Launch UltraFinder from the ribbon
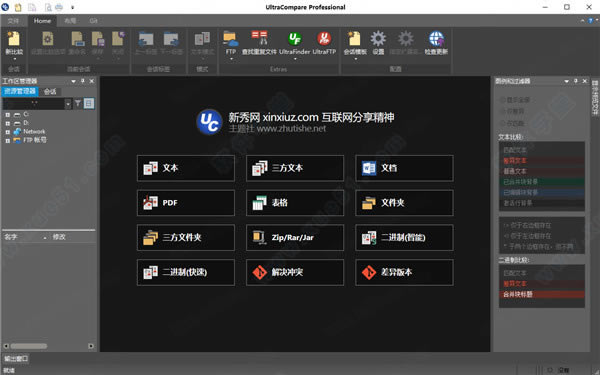Image resolution: width=600 pixels, height=375 pixels. coord(295,39)
